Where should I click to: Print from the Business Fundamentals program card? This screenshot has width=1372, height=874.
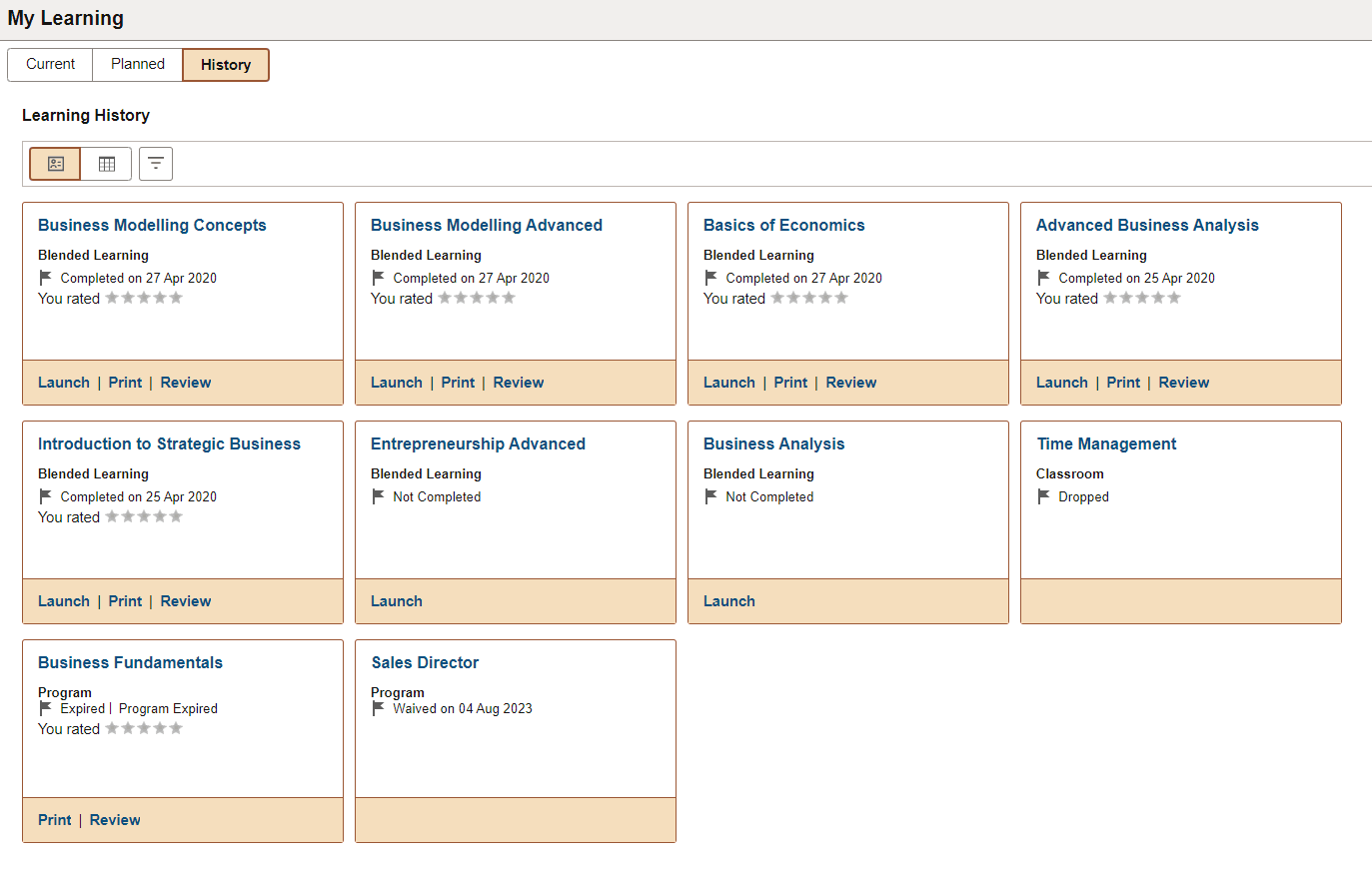[54, 819]
